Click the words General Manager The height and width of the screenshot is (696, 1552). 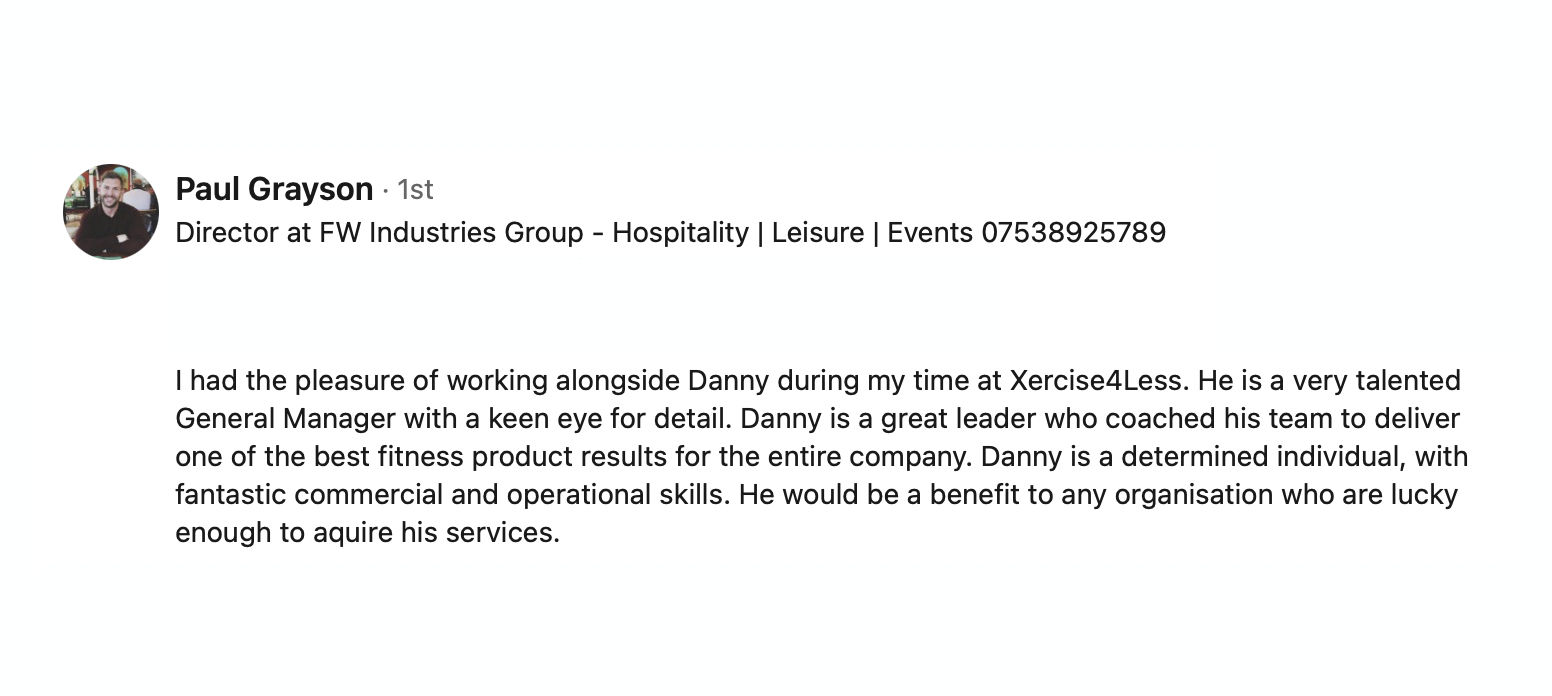[284, 419]
